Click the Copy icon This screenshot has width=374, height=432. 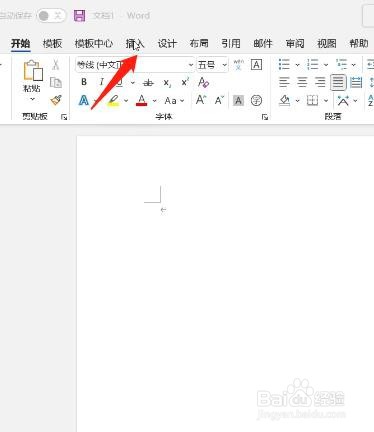56,82
